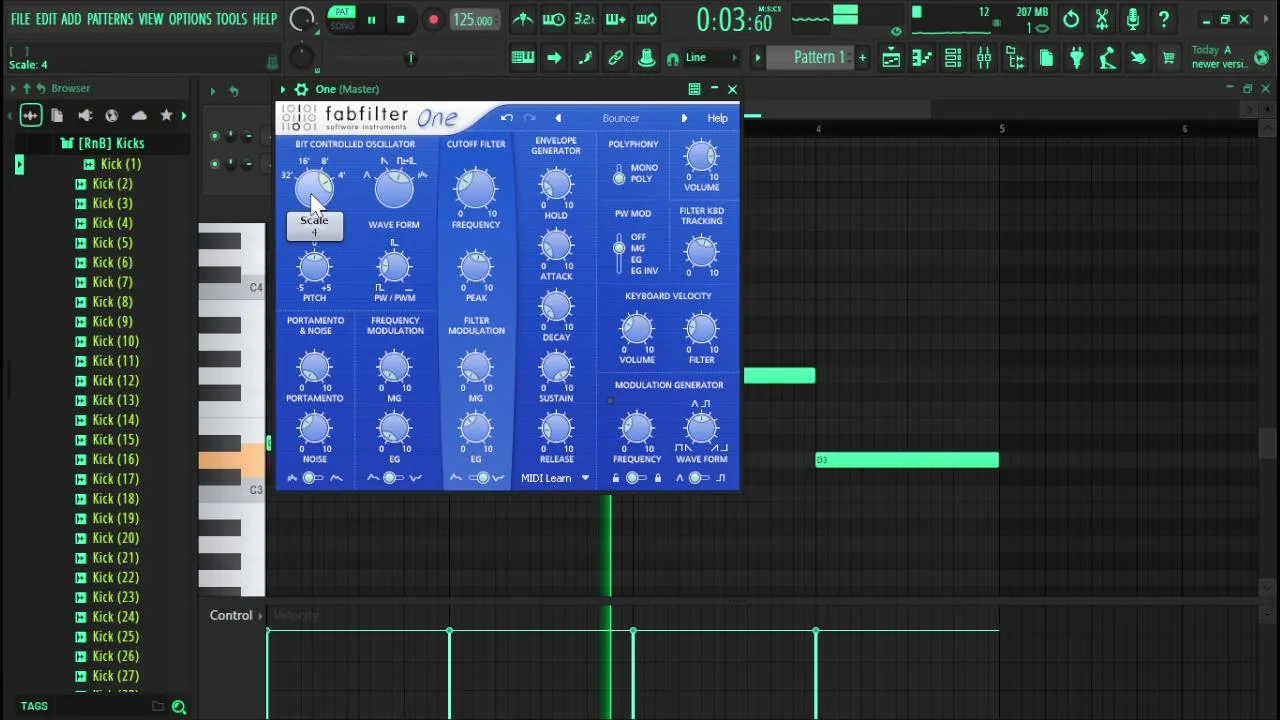
Task: Click the cutoff FREQUENCY knob
Action: click(476, 188)
